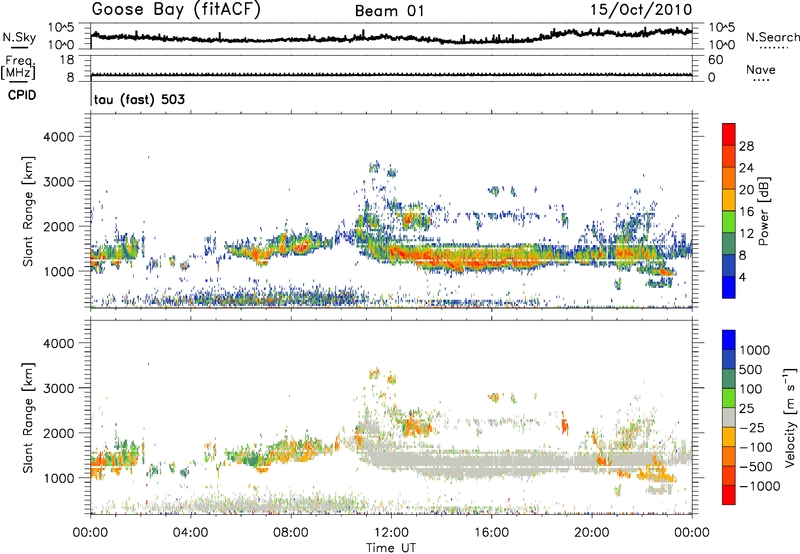Click the Goose Bay (fitACF) title

176,10
